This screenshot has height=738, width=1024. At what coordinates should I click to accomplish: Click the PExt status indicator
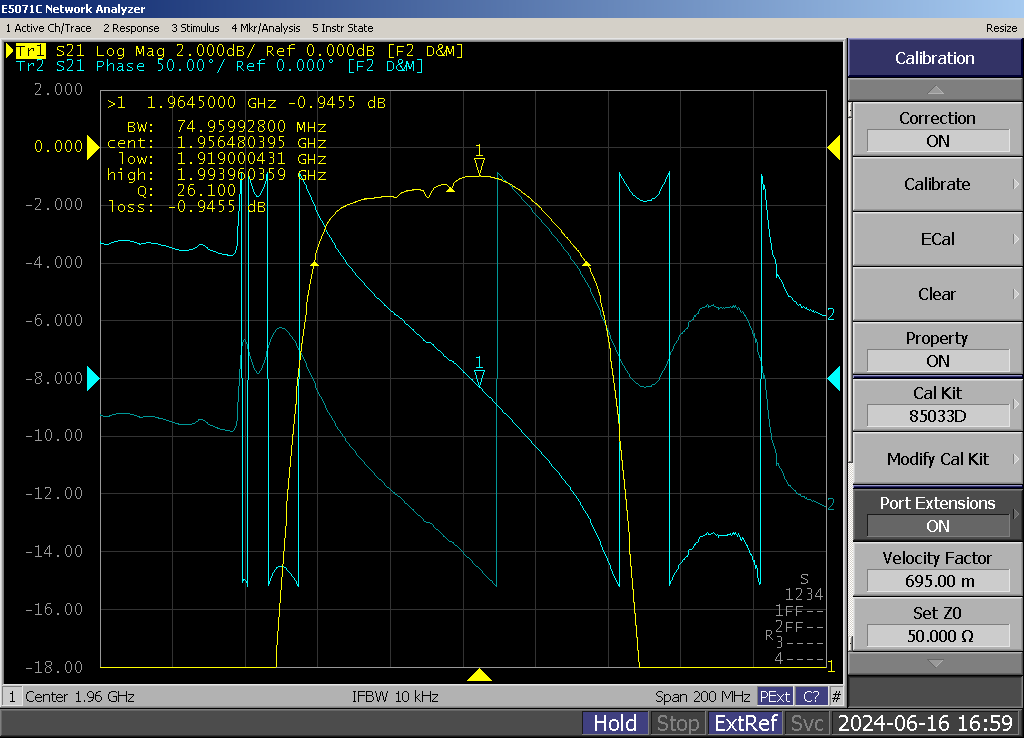(x=774, y=696)
